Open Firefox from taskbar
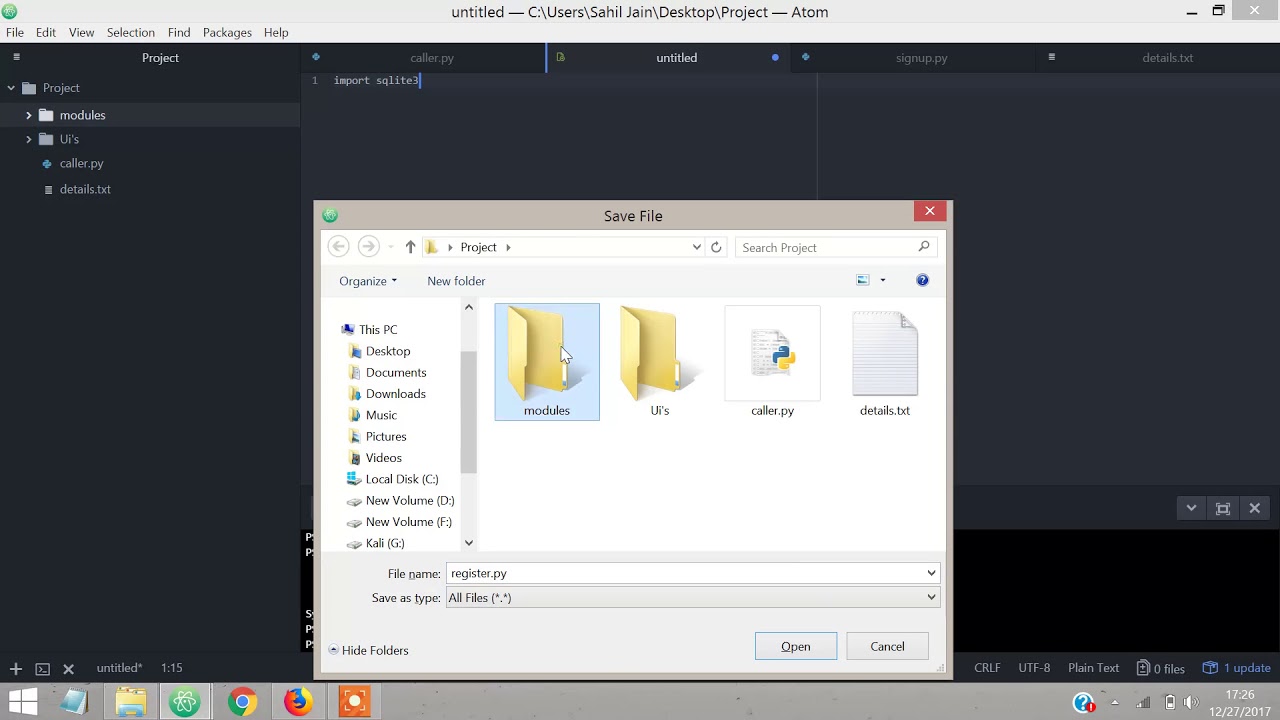This screenshot has height=720, width=1280. pyautogui.click(x=298, y=702)
